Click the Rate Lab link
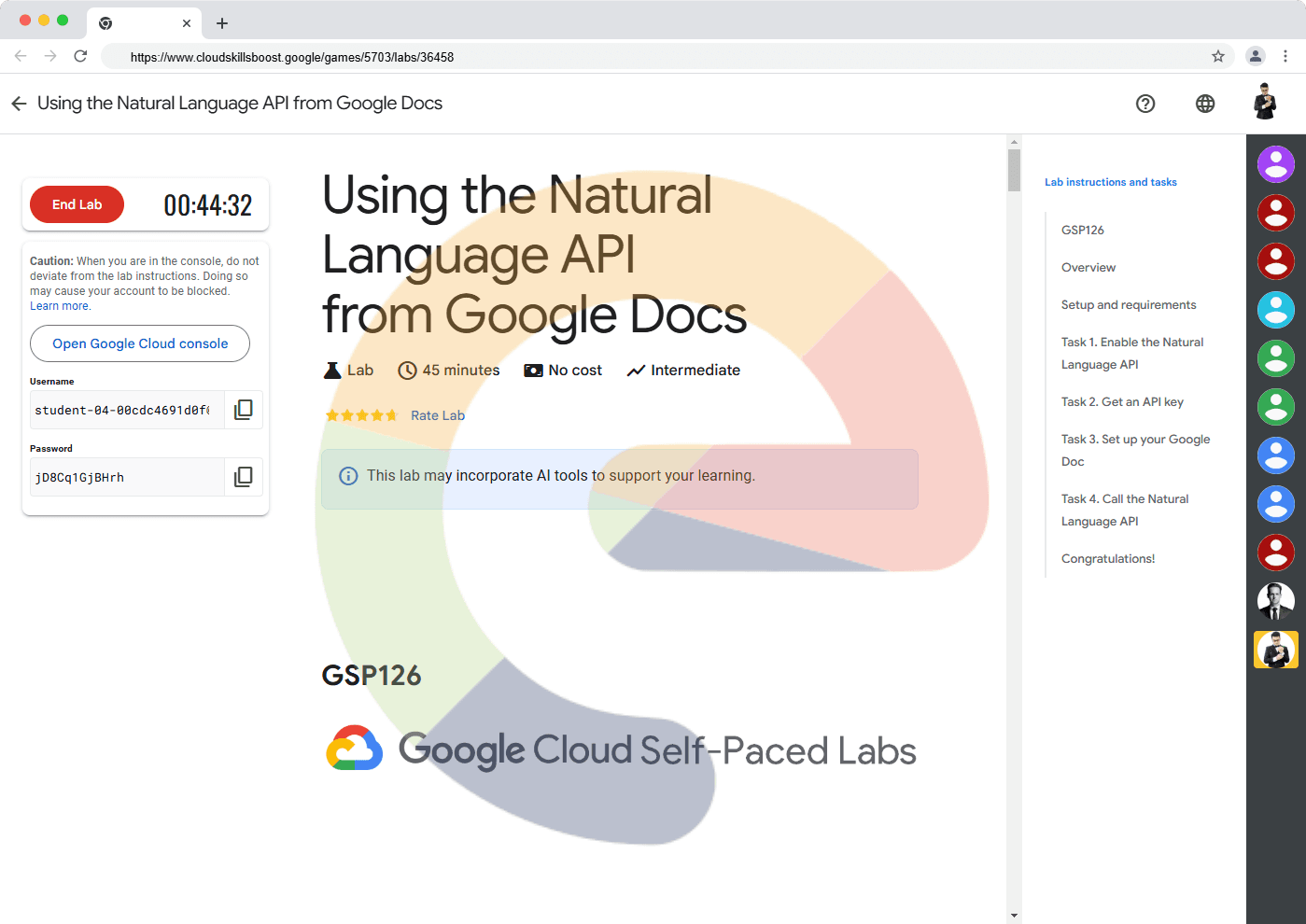 (x=437, y=415)
